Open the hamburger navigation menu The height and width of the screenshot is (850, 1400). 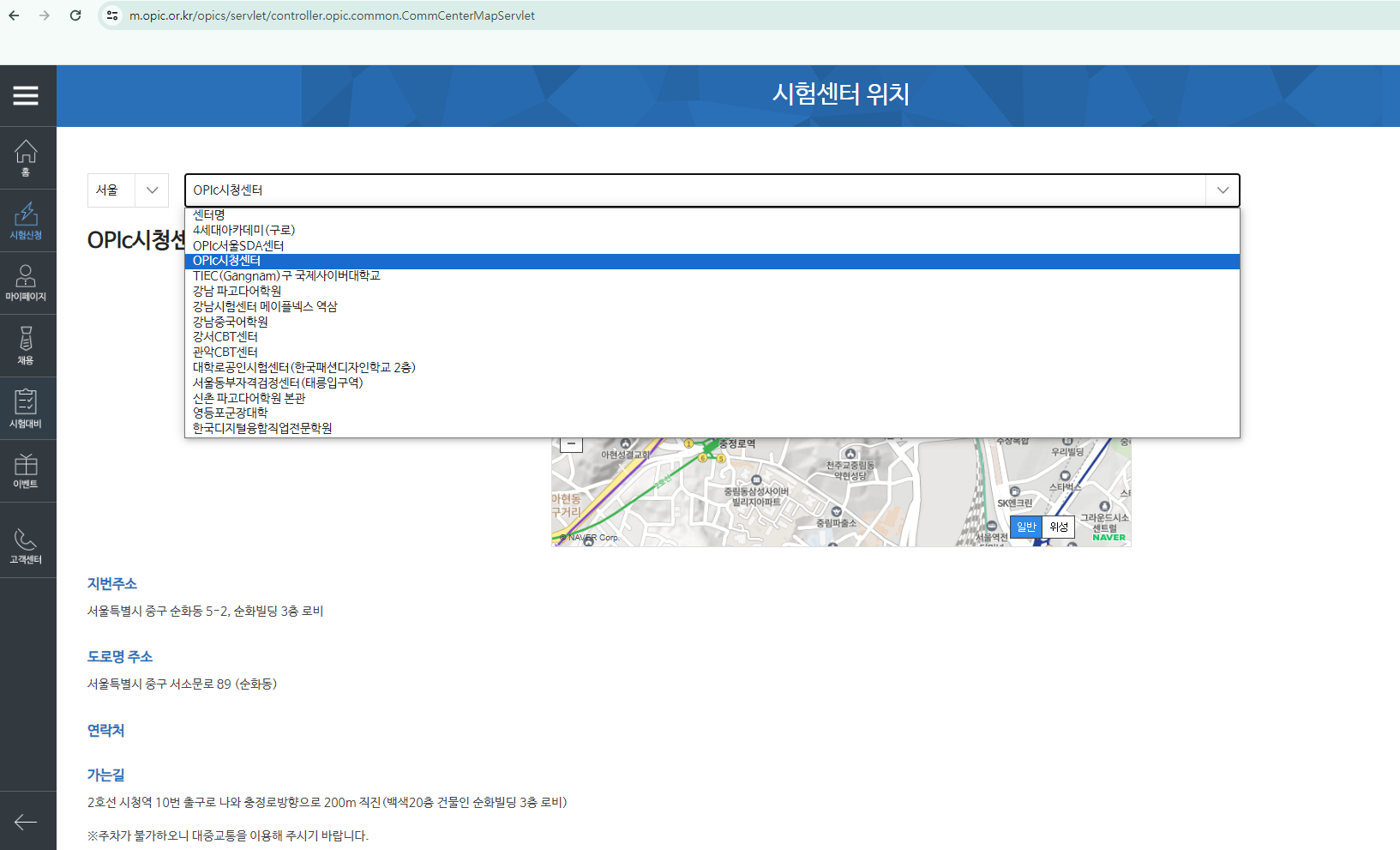pyautogui.click(x=27, y=95)
